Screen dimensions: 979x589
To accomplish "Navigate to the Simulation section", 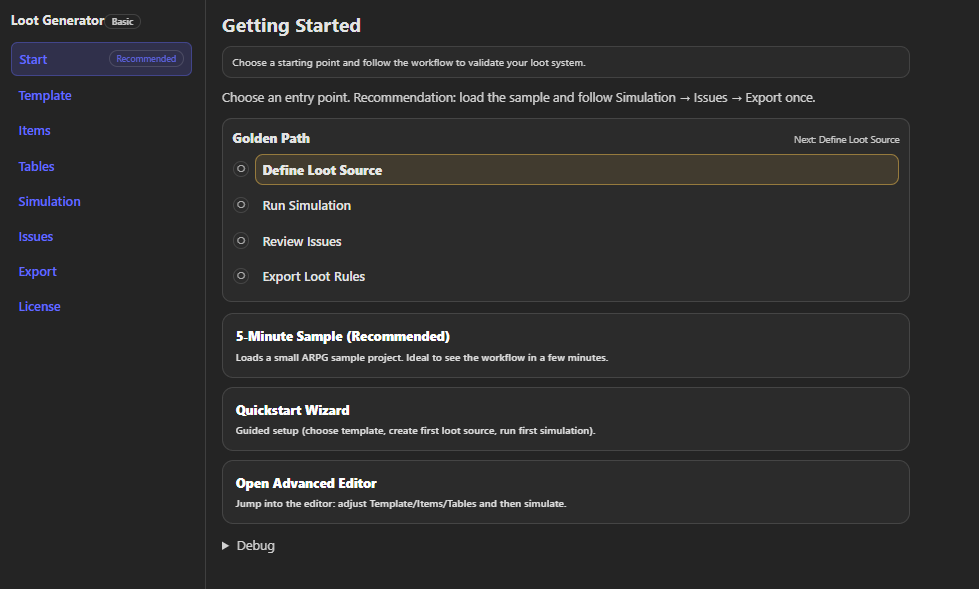I will tap(49, 202).
